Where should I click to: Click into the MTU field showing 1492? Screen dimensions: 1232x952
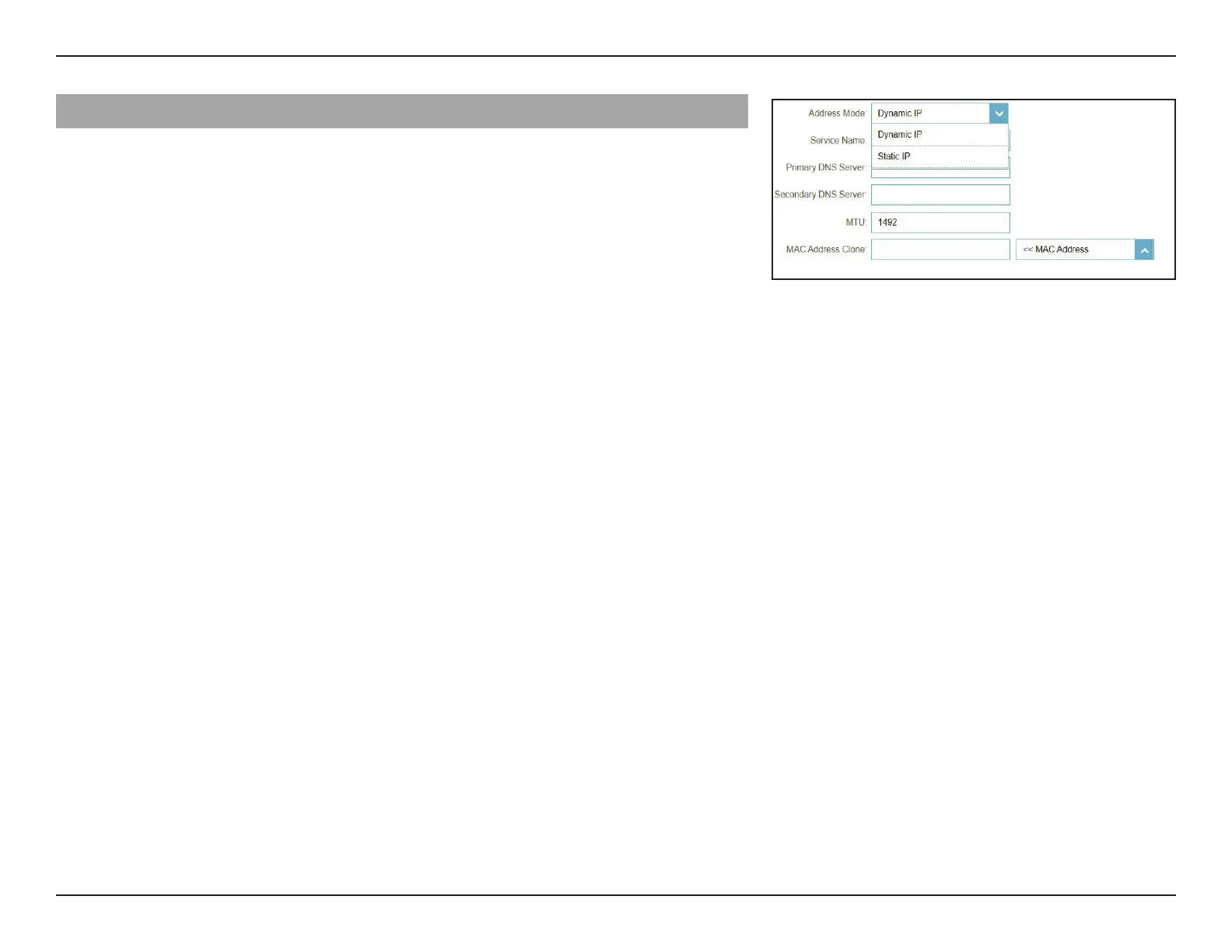(940, 222)
